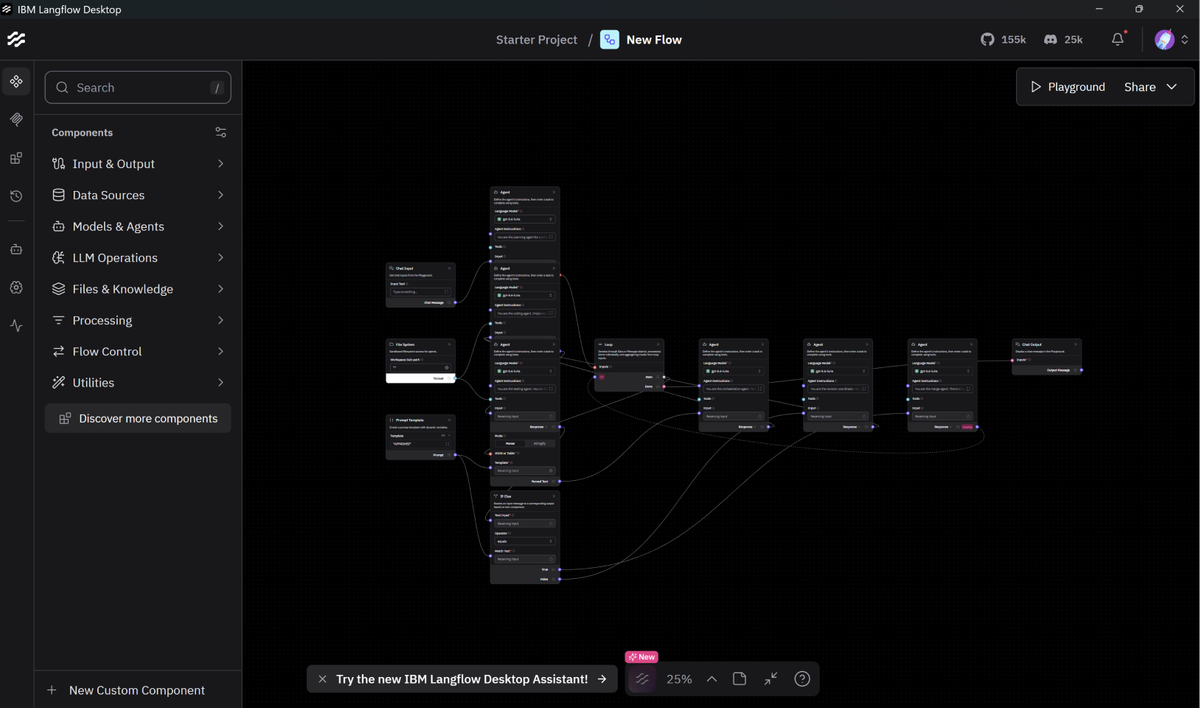Click the Models & Agents robot icon
1200x708 pixels.
tap(59, 226)
